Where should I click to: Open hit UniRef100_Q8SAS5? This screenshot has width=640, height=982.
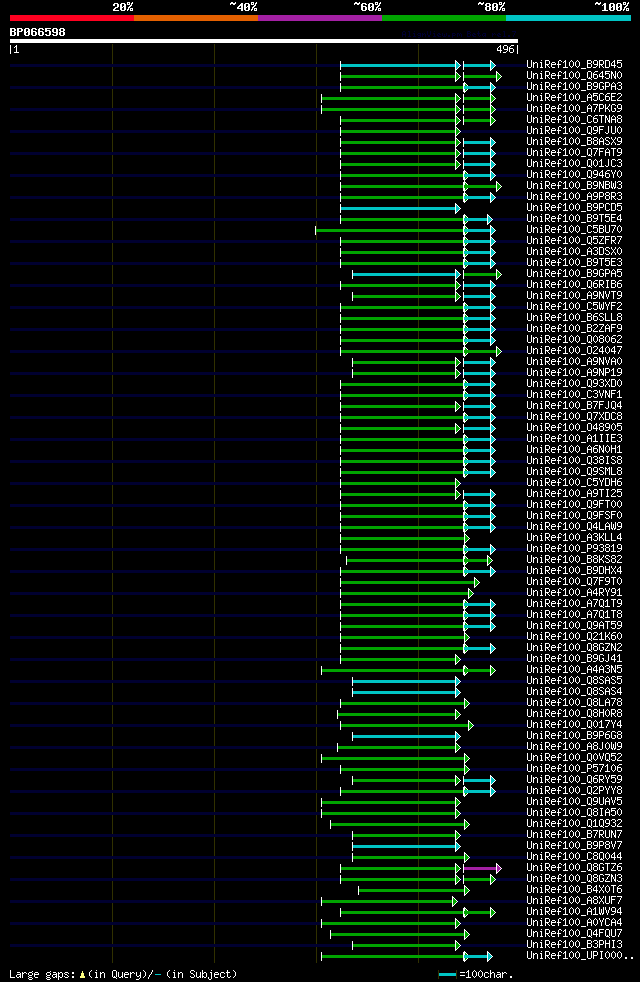point(574,681)
